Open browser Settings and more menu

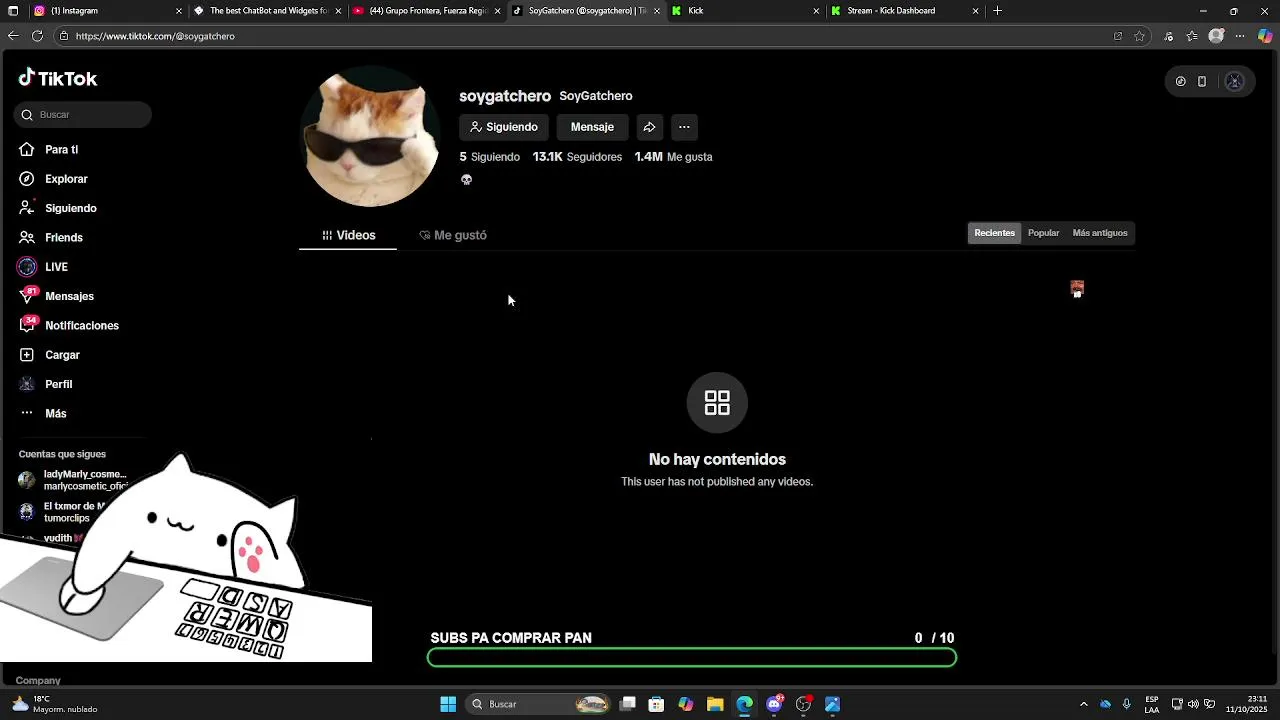(x=1240, y=36)
